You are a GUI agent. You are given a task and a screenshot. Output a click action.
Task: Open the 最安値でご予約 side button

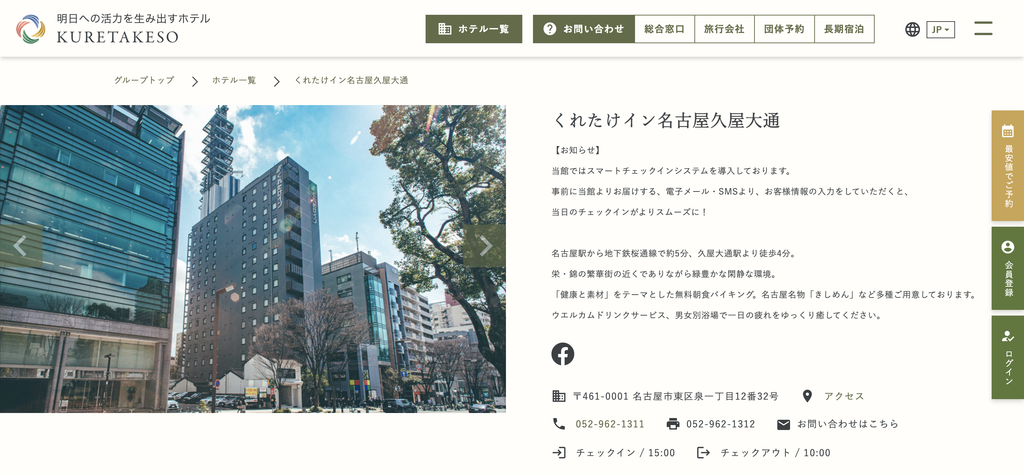1008,166
